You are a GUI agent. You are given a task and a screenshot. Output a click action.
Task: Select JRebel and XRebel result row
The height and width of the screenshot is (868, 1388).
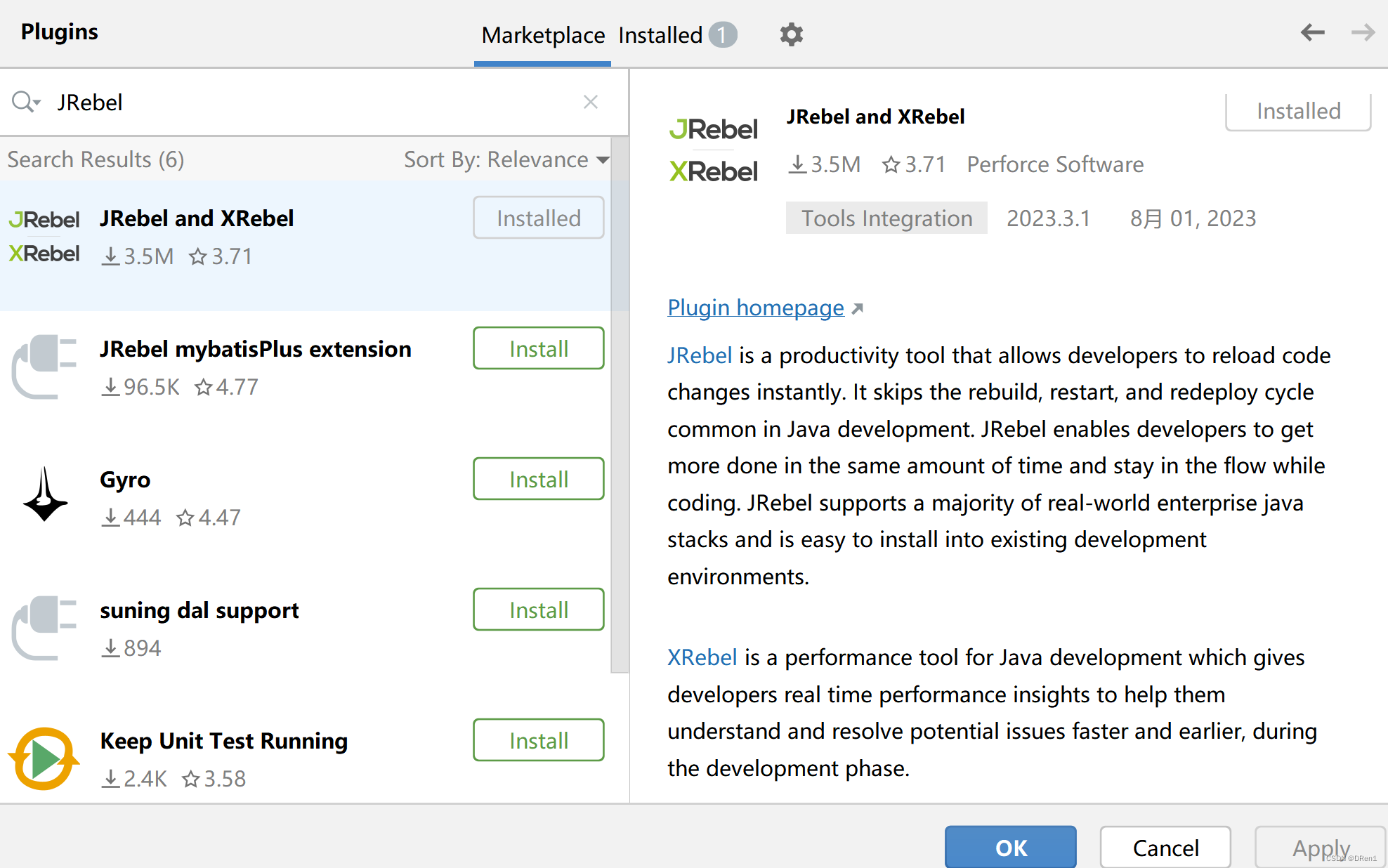[306, 246]
